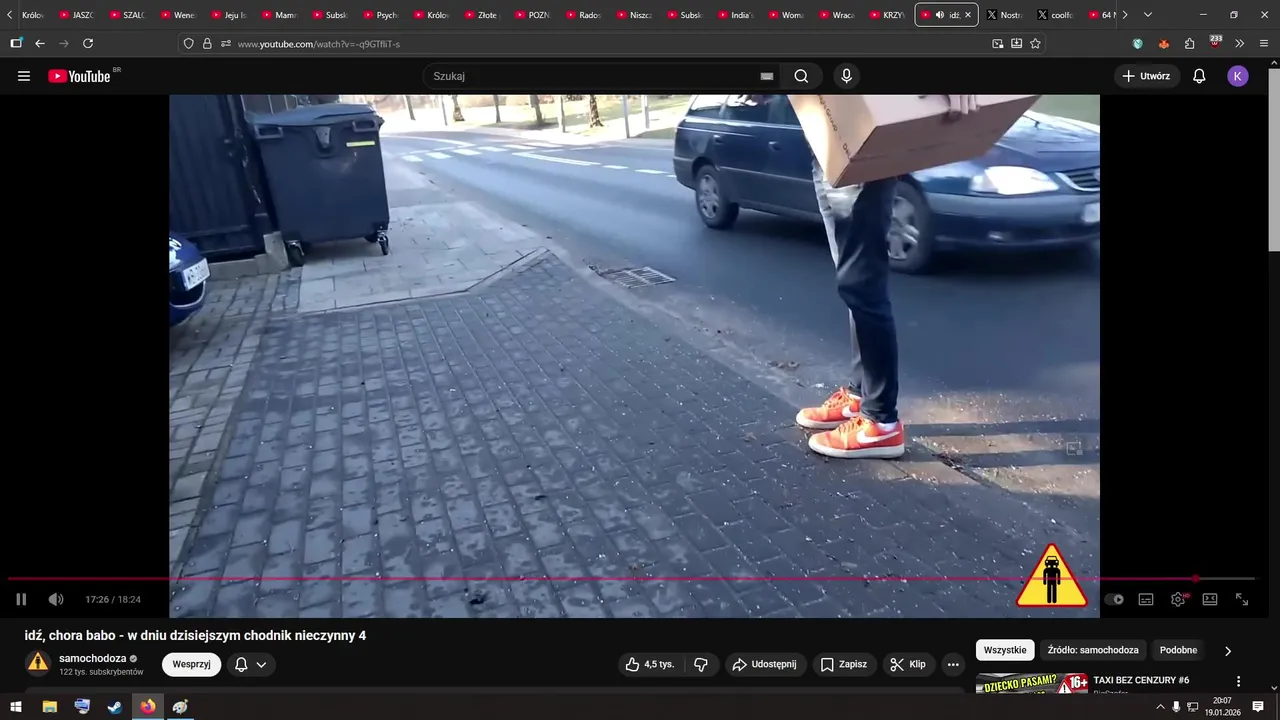This screenshot has height=720, width=1280.
Task: Reload the page with the refresh icon
Action: tap(88, 44)
